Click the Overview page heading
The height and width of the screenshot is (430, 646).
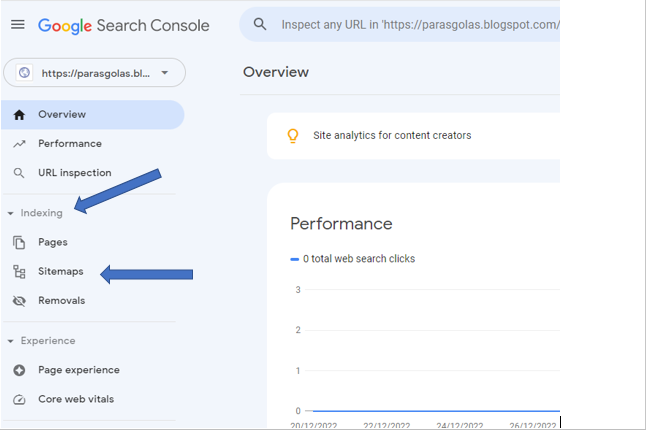(x=276, y=72)
